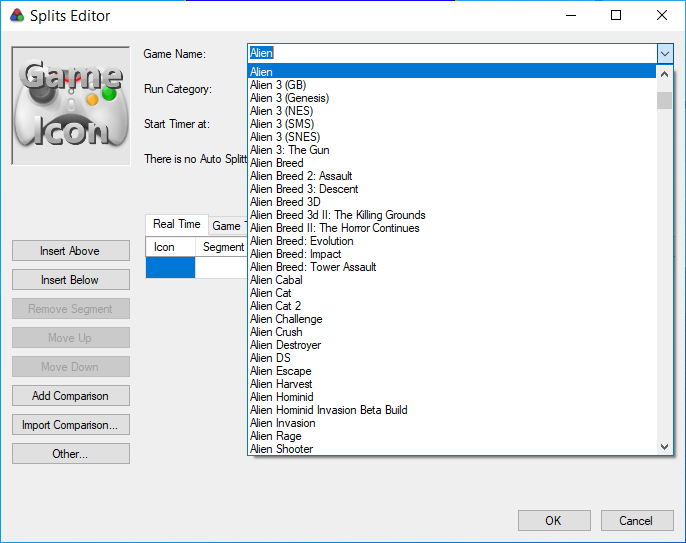The image size is (686, 543).
Task: Click the dropdown list scrollbar thumb
Action: pyautogui.click(x=664, y=100)
